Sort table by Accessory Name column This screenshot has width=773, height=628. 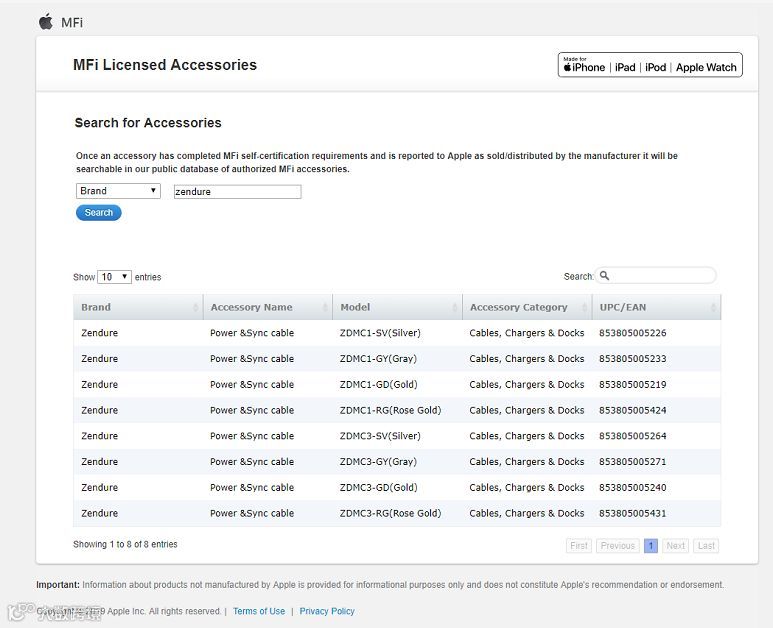pyautogui.click(x=268, y=307)
